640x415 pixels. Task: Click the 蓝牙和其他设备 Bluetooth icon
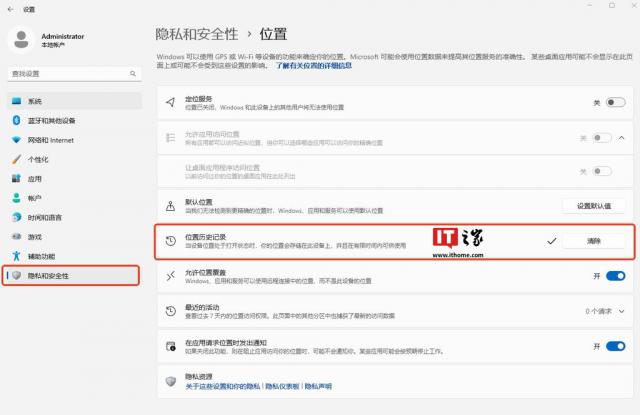[x=16, y=121]
